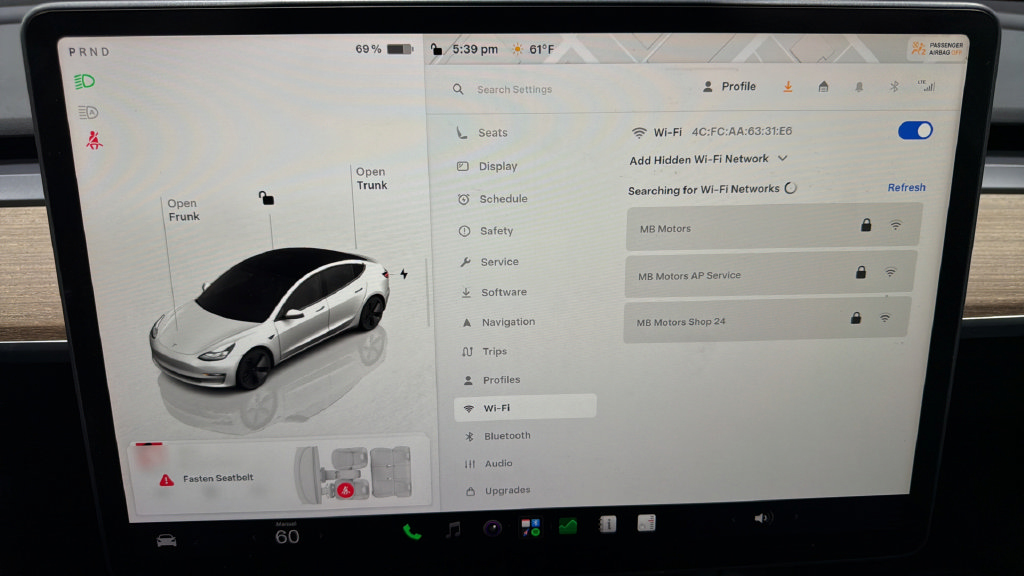Open the app launcher grid icon
The height and width of the screenshot is (576, 1024).
coord(530,526)
